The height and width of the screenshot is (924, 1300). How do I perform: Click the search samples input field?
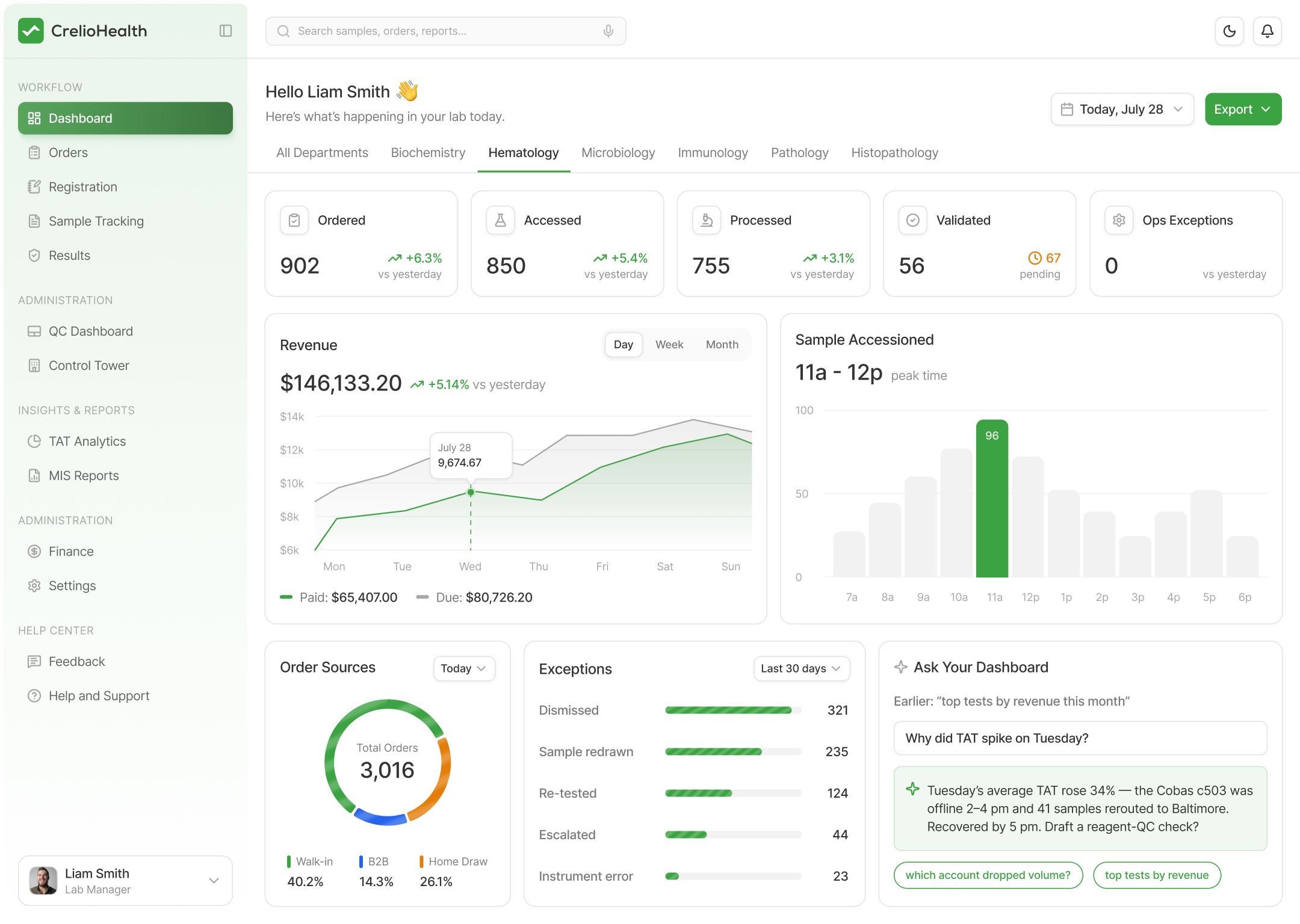[x=445, y=31]
